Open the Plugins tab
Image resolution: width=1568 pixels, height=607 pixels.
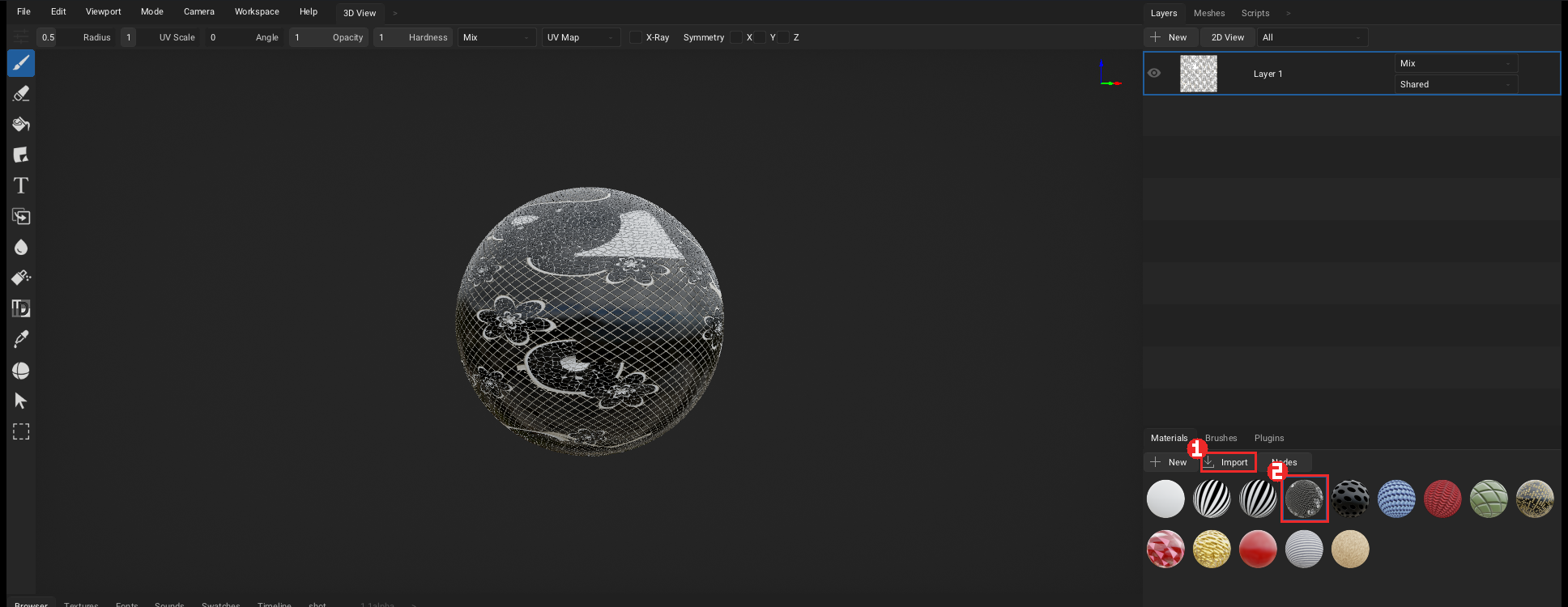pos(1269,438)
